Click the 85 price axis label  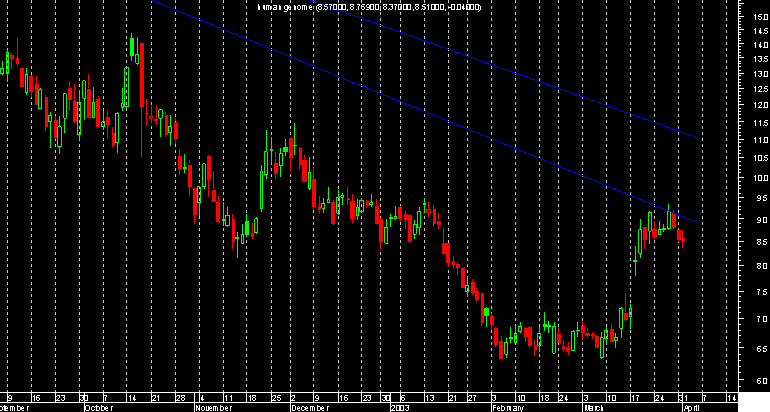click(x=762, y=242)
